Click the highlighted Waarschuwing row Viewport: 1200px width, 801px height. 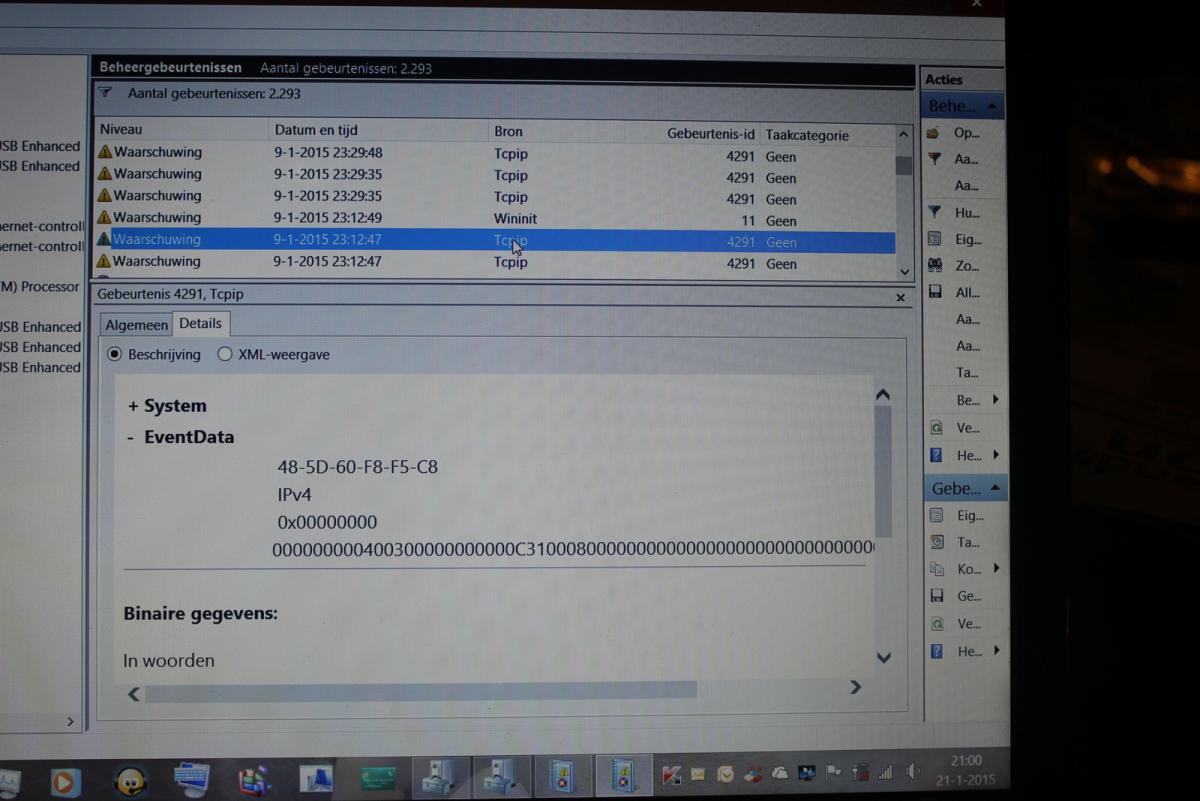495,241
